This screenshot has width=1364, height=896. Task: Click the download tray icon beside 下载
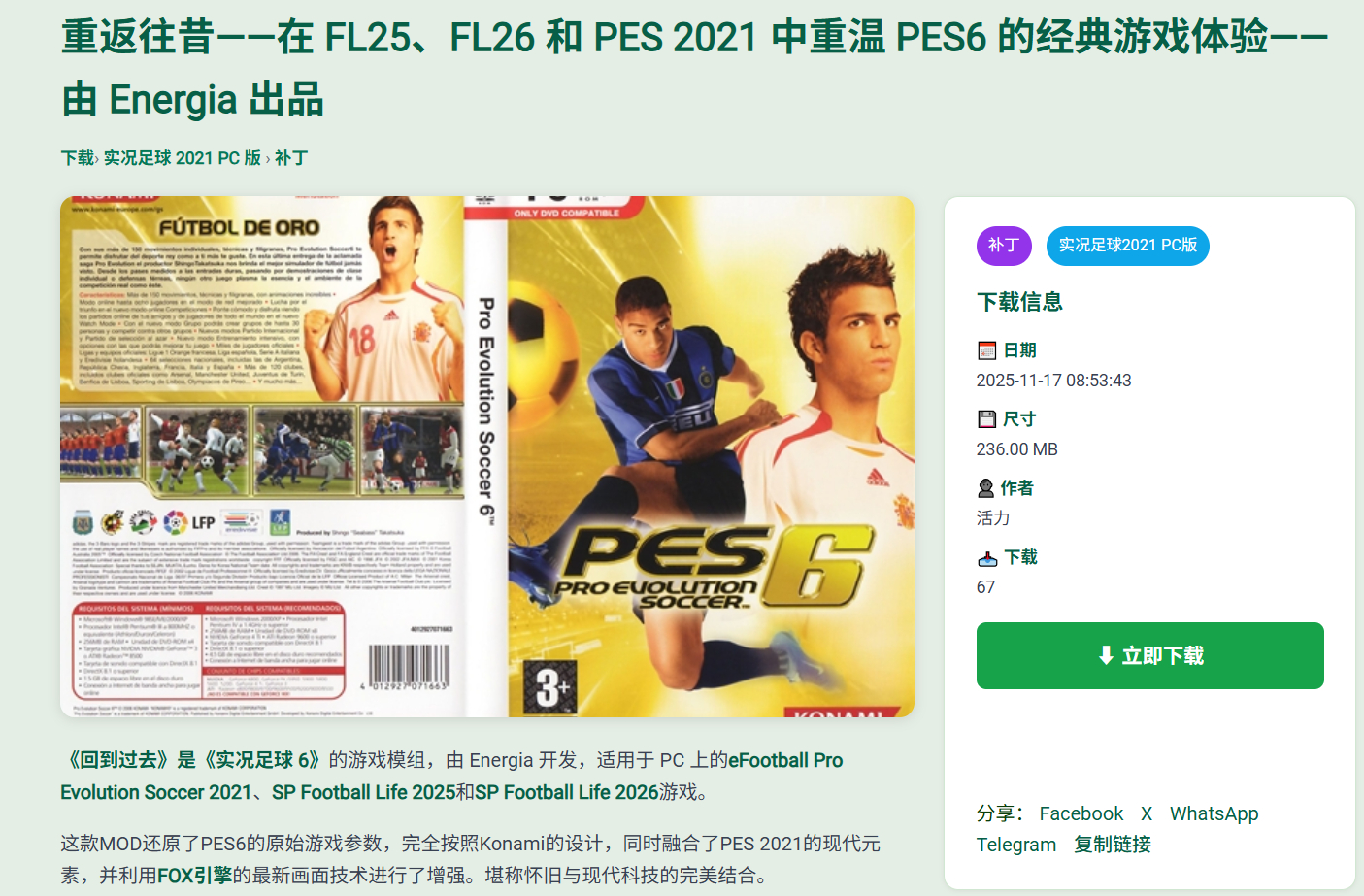986,558
